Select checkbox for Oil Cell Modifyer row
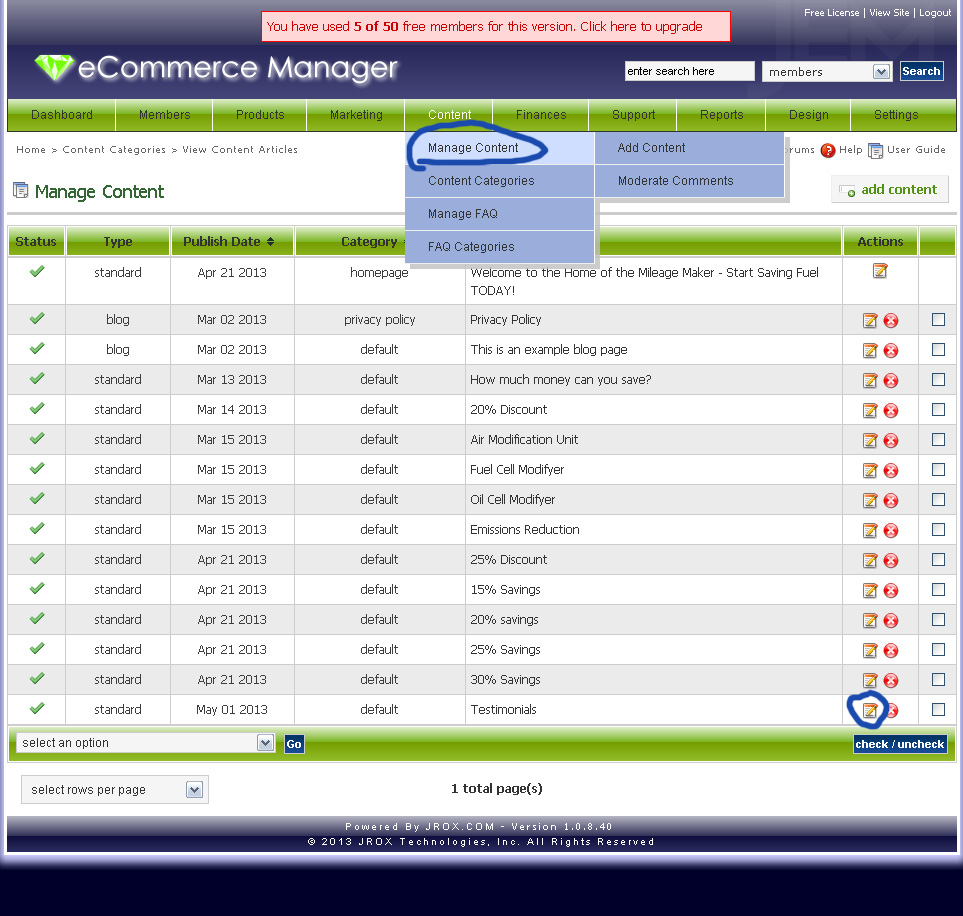Image resolution: width=963 pixels, height=916 pixels. tap(938, 500)
